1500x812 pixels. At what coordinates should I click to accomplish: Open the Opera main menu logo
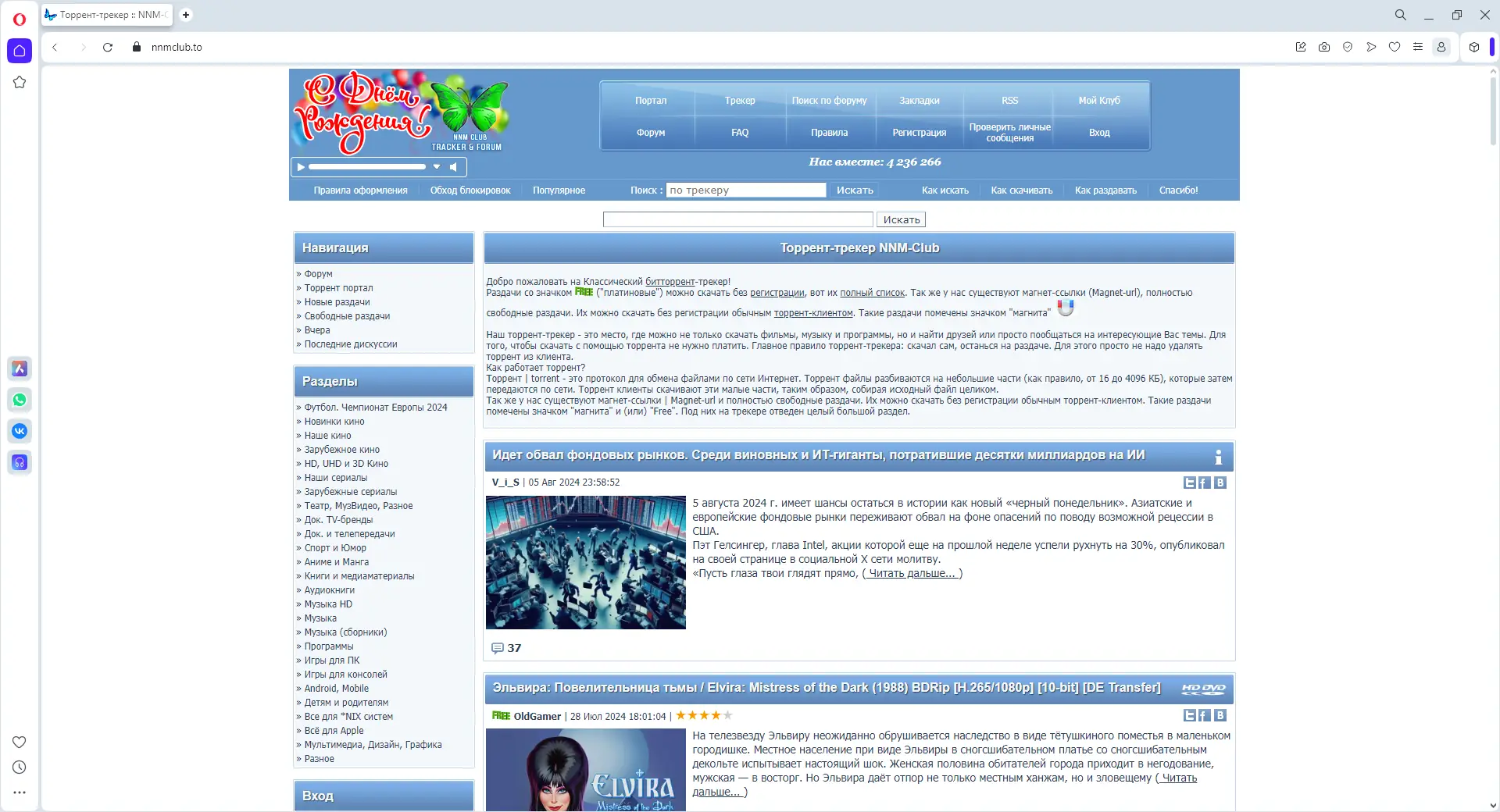click(20, 19)
